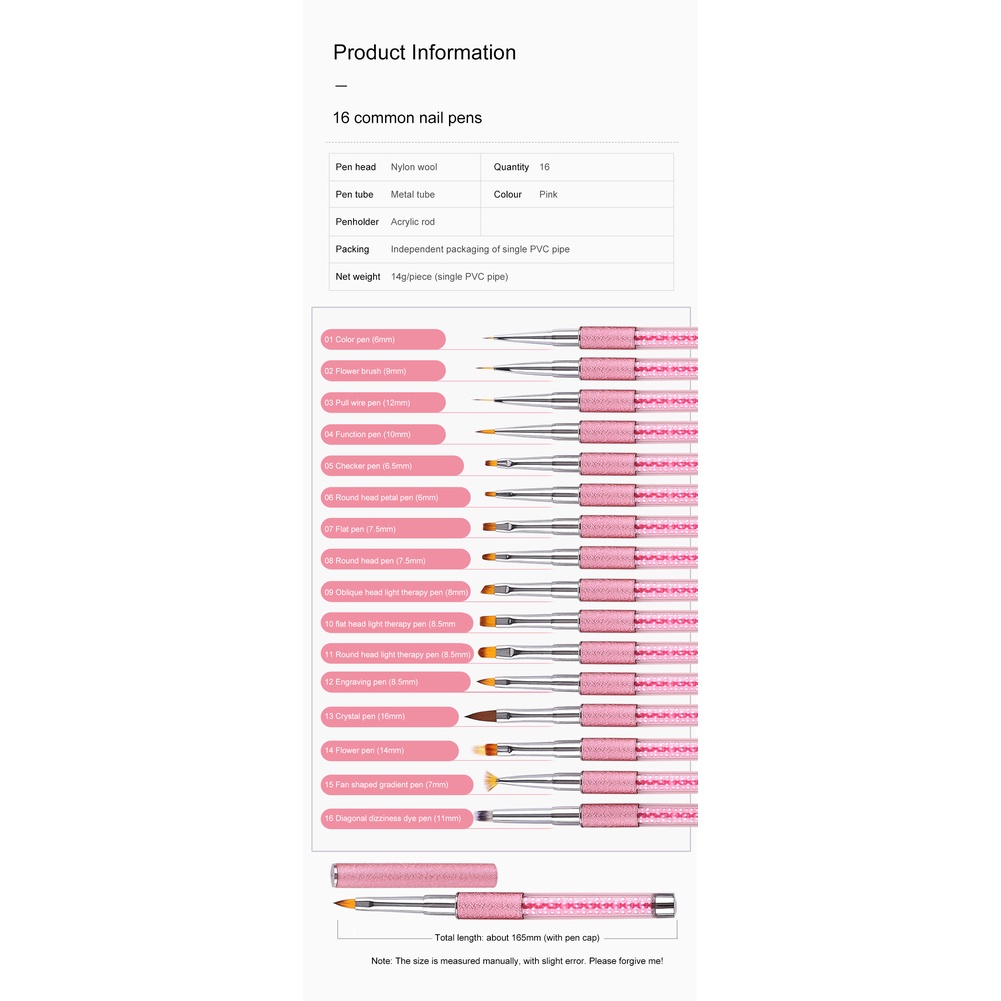
Task: Pick the '12 Engraving pen (8.5mm)' label
Action: tap(370, 682)
